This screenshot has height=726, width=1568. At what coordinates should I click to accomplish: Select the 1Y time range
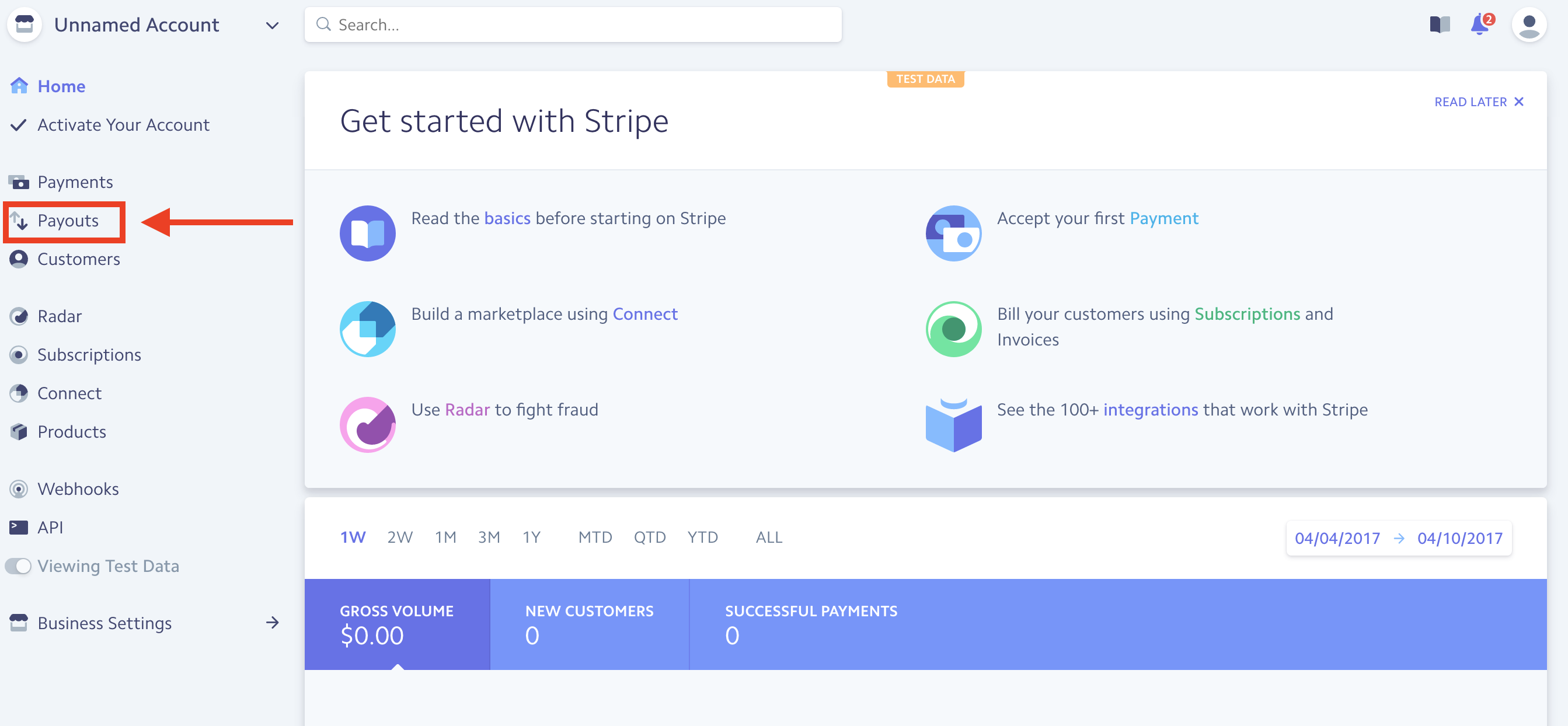click(x=531, y=537)
